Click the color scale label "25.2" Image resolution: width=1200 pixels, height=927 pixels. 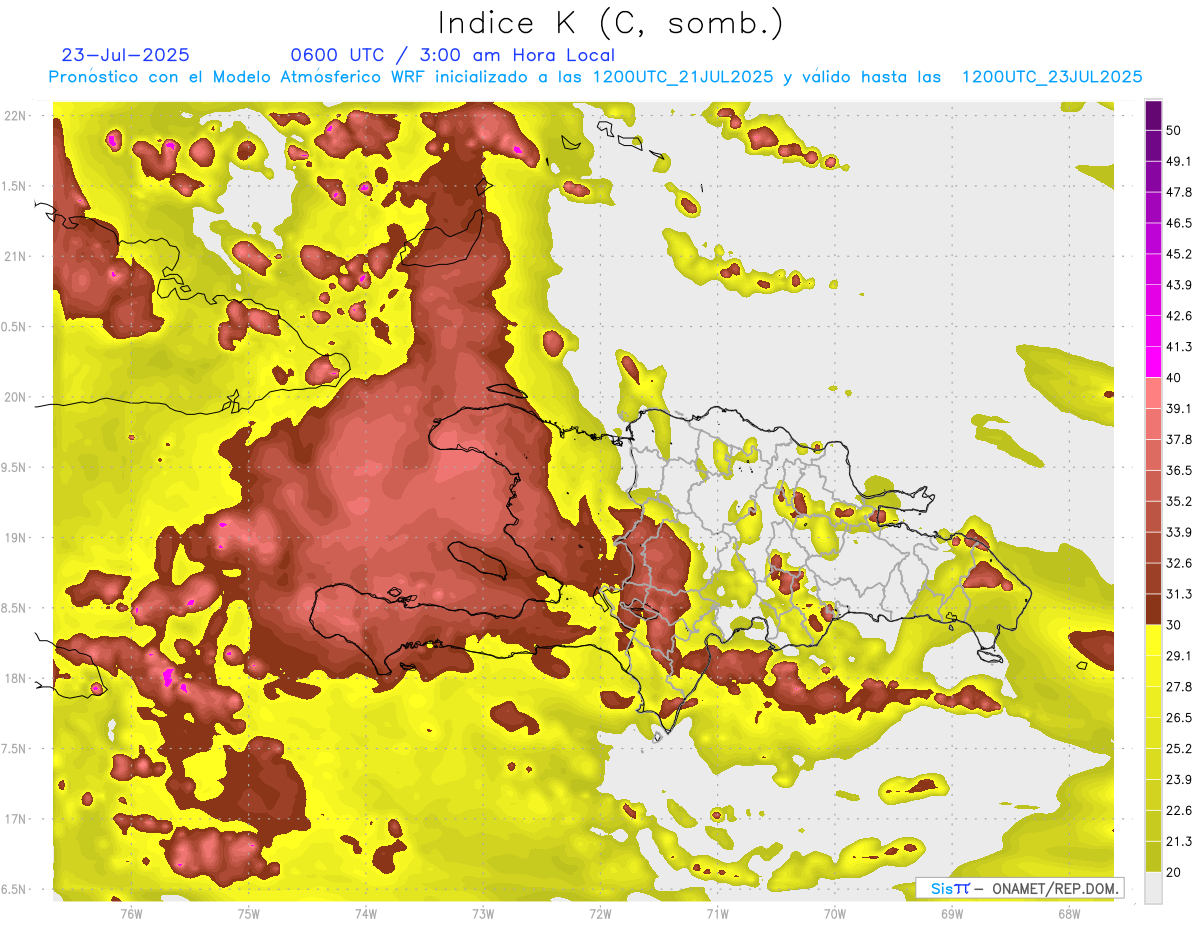(1179, 749)
